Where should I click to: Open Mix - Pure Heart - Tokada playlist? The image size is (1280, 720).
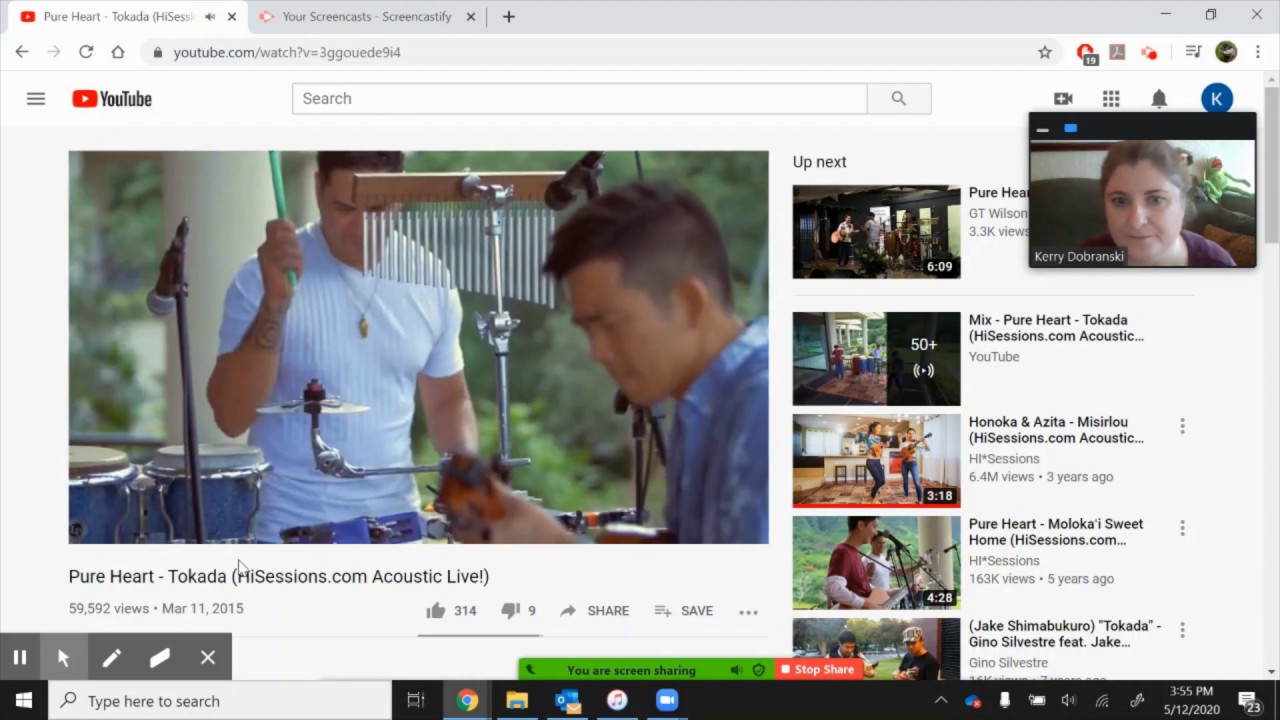tap(1056, 328)
